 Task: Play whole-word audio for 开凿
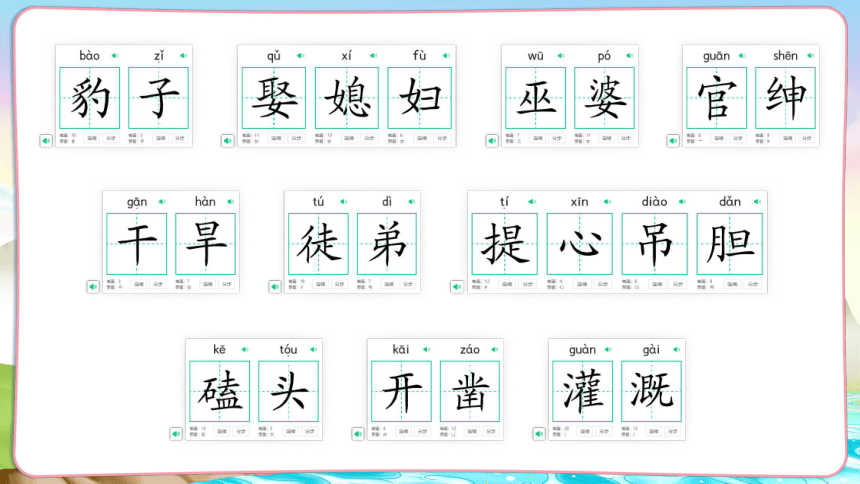[x=358, y=434]
